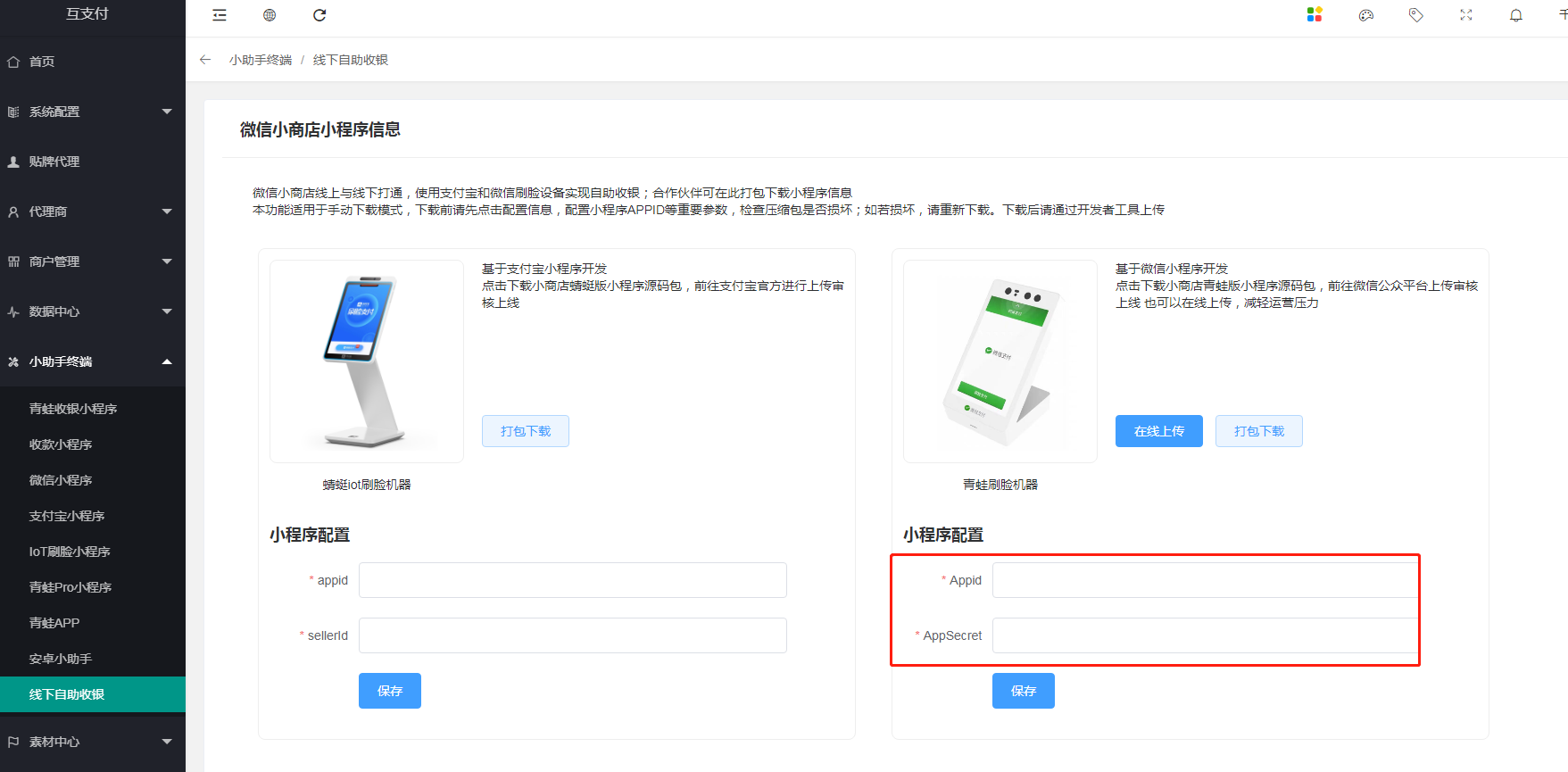
Task: Collapse the 小助手终端 menu arrow
Action: point(167,361)
